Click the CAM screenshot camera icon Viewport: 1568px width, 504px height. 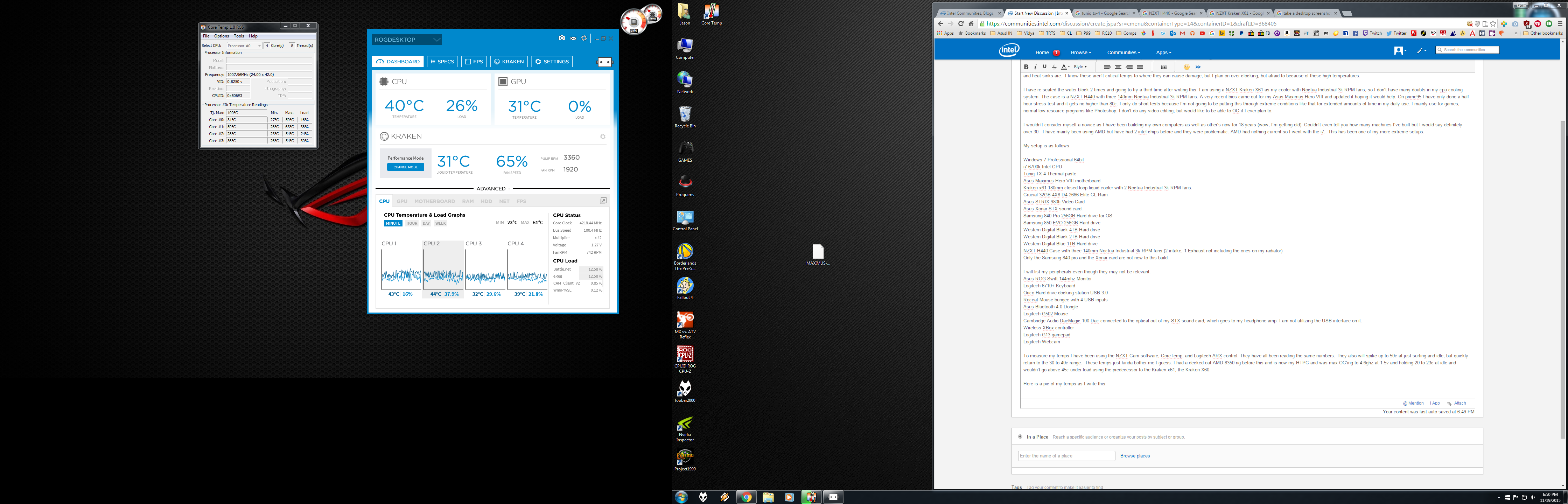(x=561, y=38)
